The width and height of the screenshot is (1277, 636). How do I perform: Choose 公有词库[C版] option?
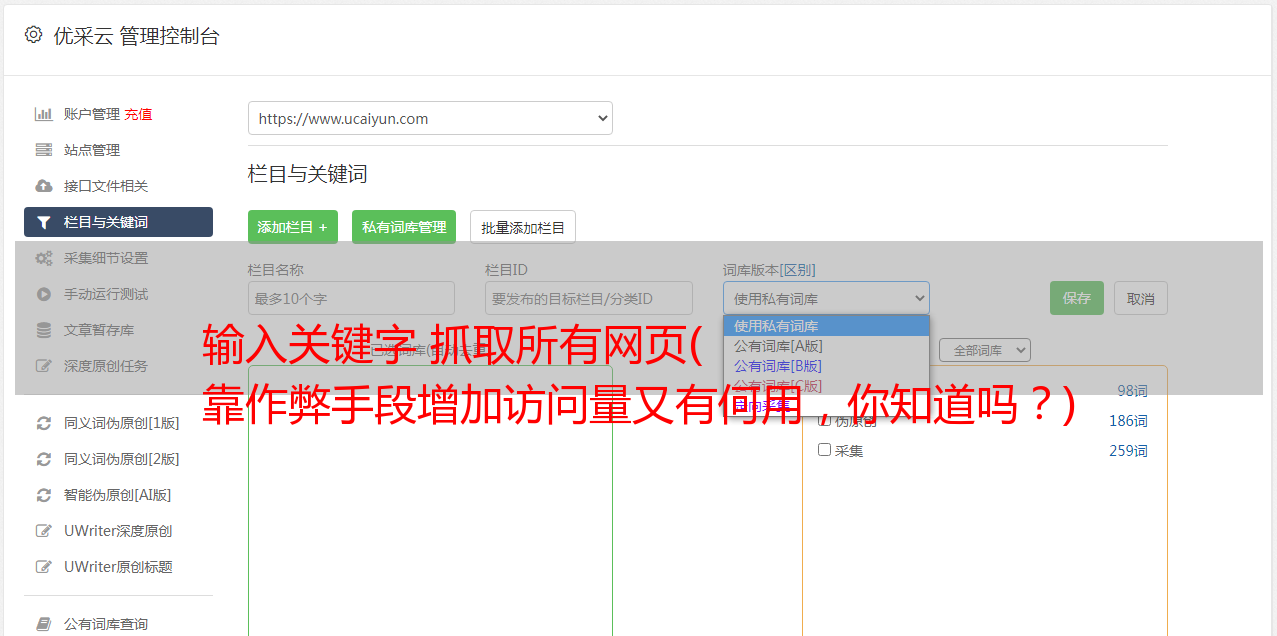(x=826, y=386)
